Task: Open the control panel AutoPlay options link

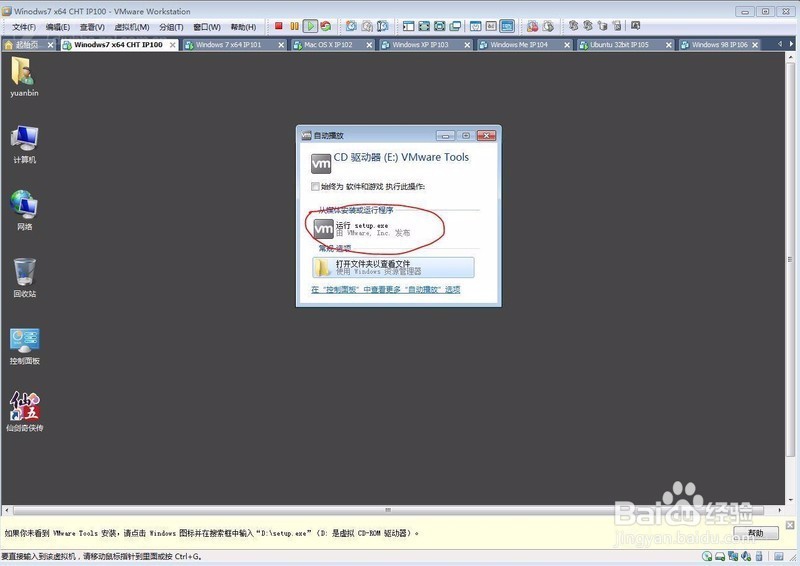Action: pos(386,289)
